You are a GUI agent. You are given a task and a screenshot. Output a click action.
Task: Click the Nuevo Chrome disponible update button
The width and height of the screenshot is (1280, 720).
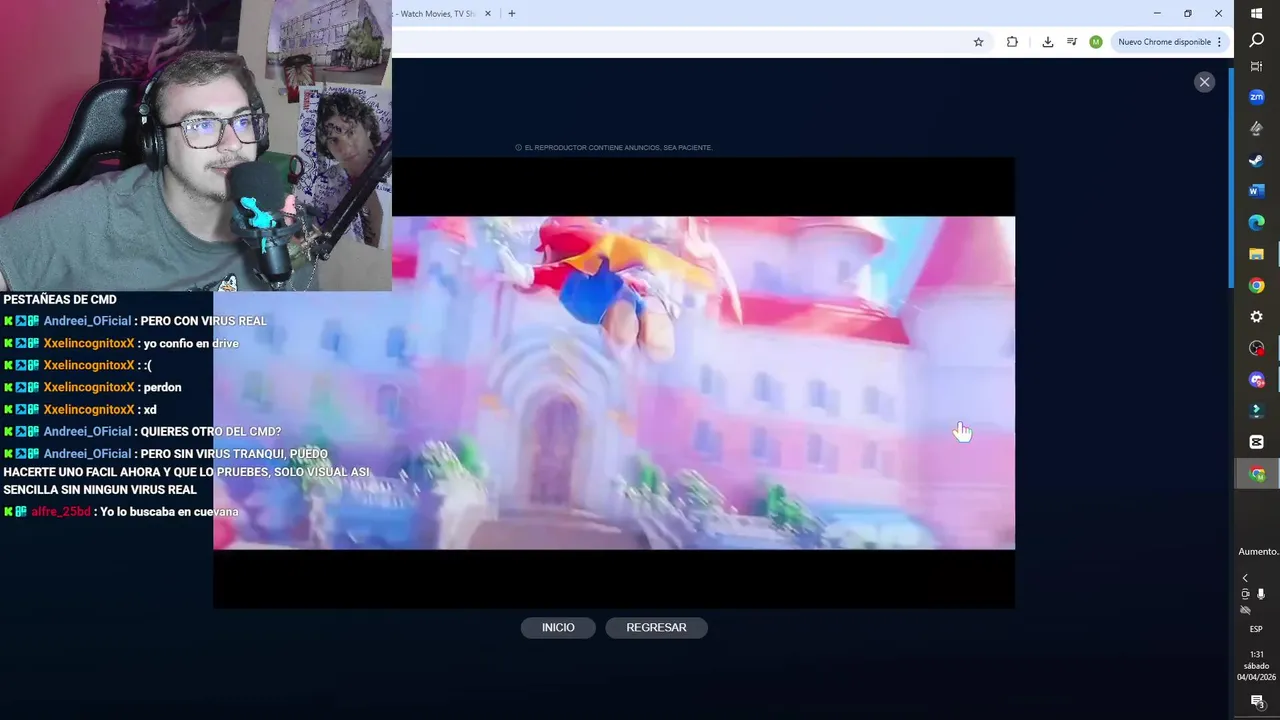pyautogui.click(x=1164, y=42)
